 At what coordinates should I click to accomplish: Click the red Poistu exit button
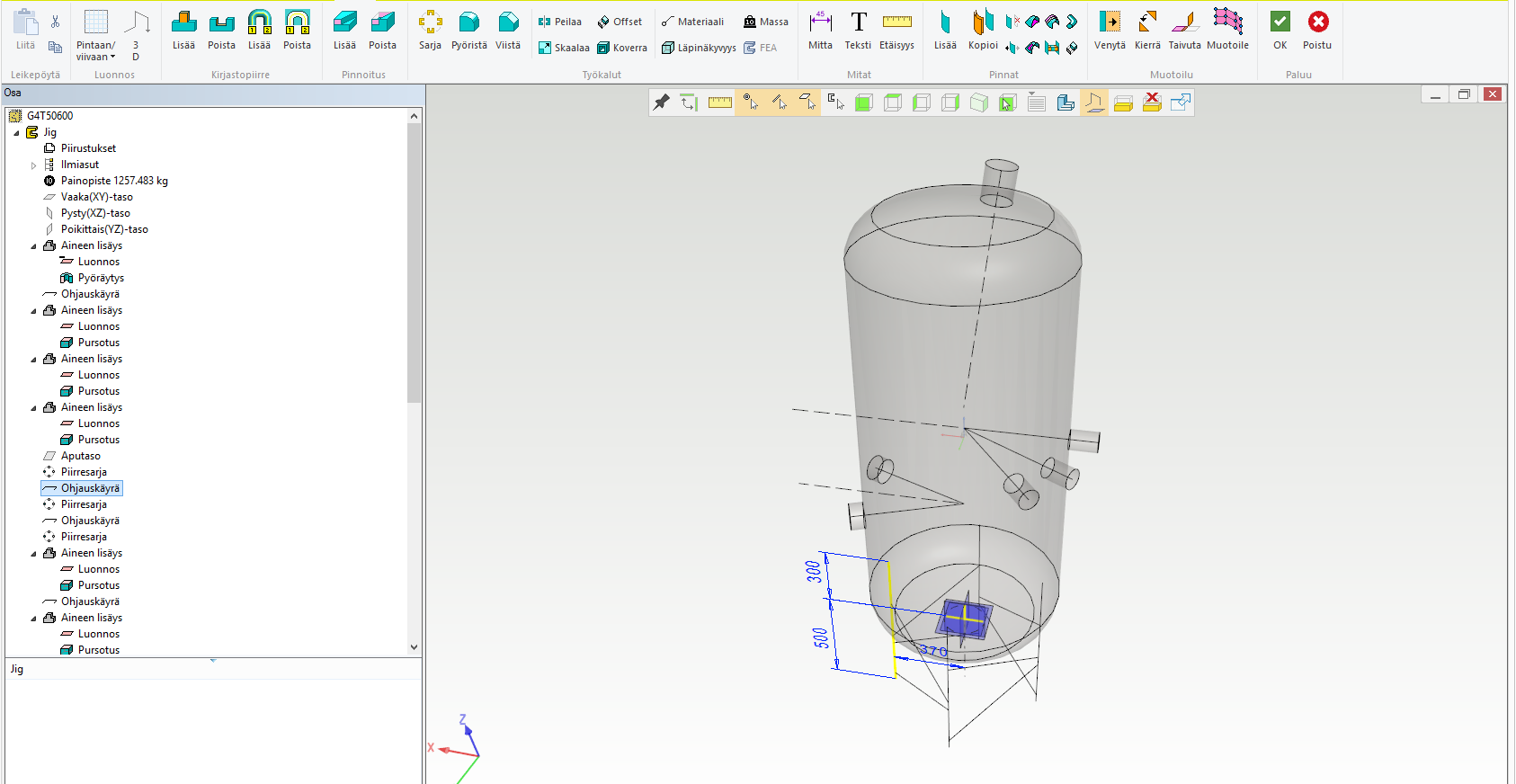[x=1317, y=30]
